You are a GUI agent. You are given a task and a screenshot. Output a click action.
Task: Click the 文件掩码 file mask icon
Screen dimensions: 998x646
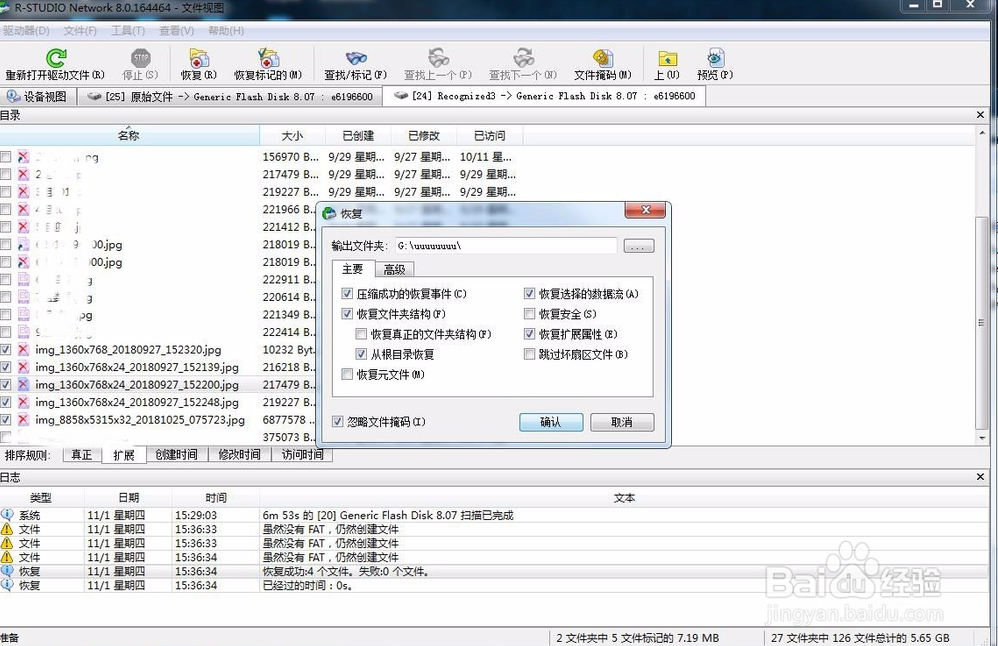(x=603, y=59)
